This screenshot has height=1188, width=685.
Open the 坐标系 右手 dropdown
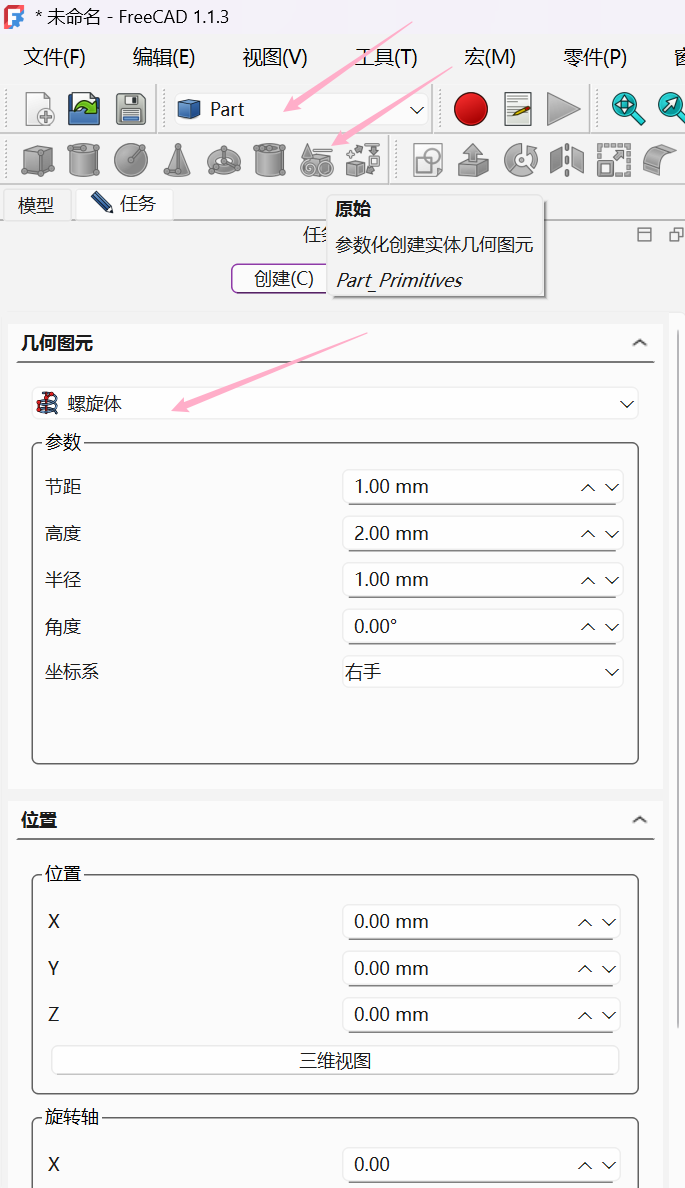[483, 672]
